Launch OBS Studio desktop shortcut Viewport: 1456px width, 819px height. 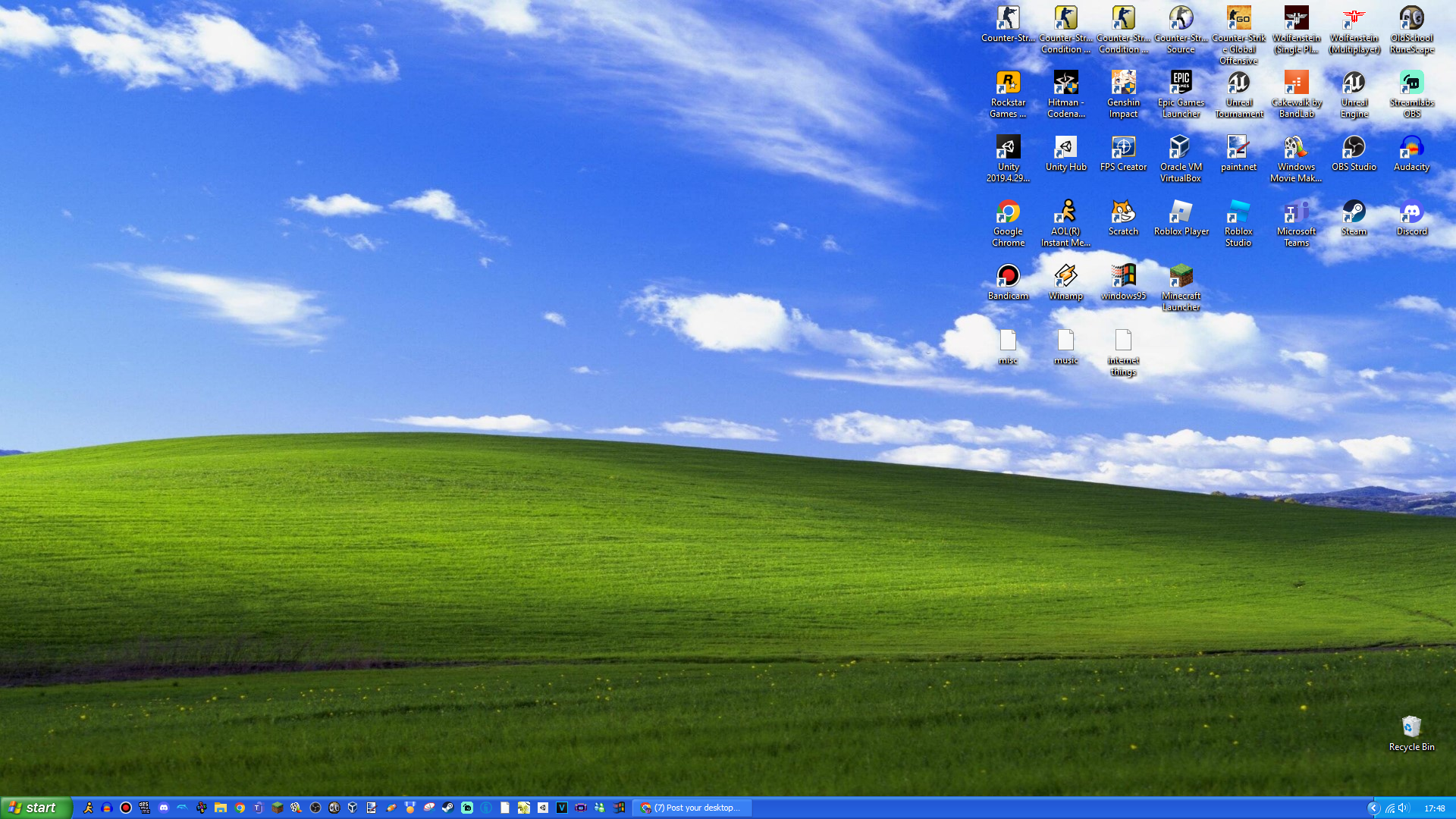tap(1354, 154)
